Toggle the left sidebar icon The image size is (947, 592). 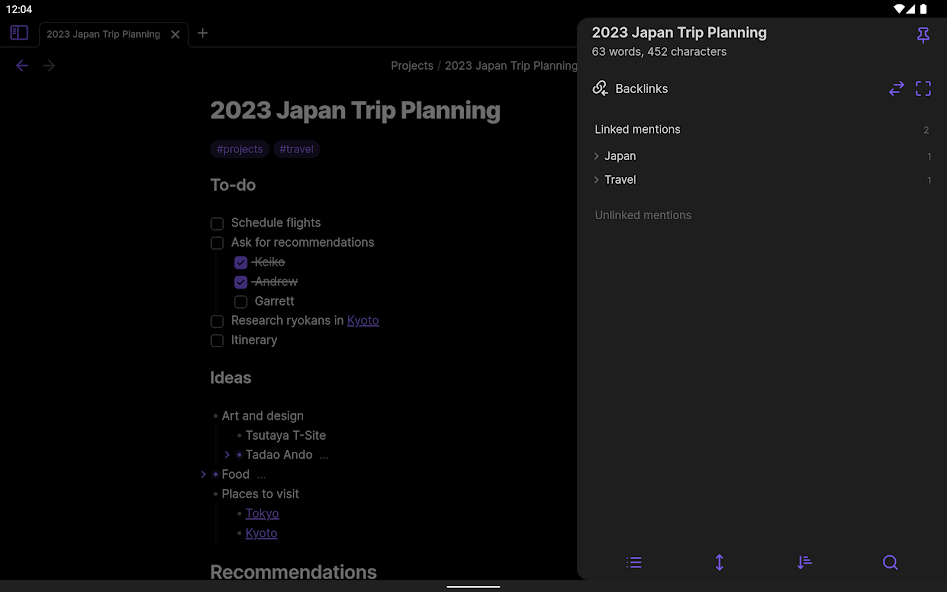(x=19, y=33)
